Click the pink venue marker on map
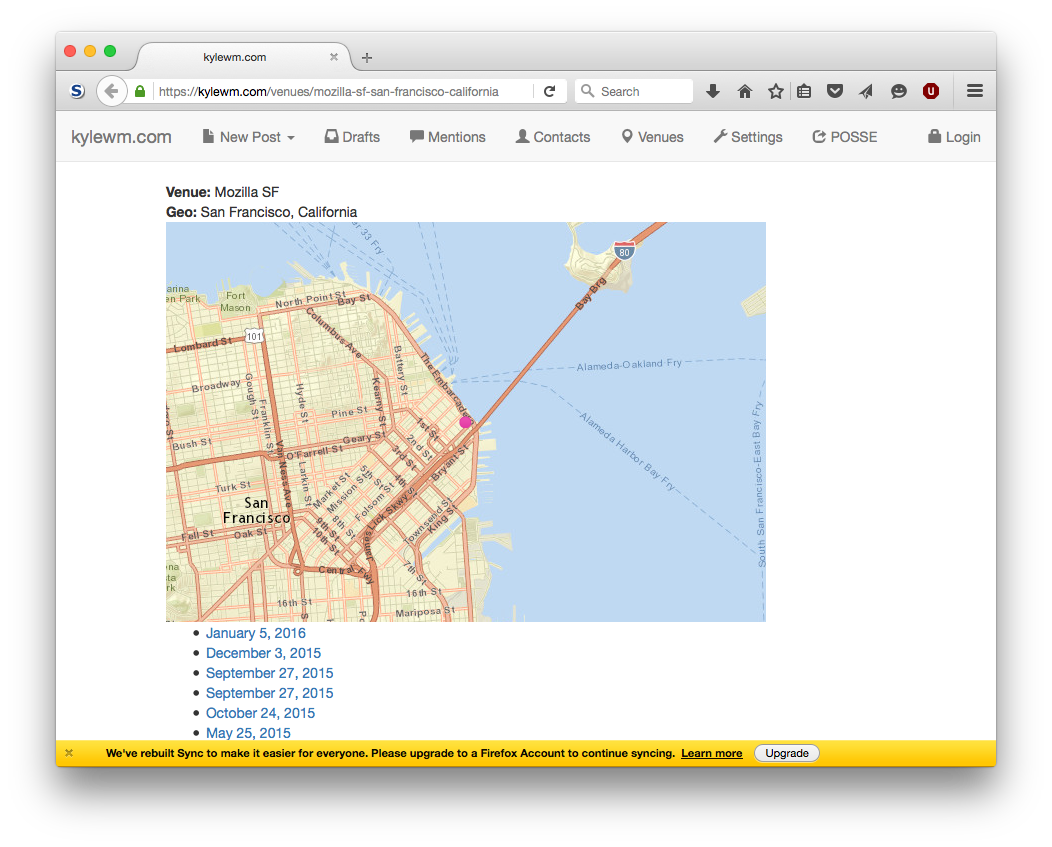The height and width of the screenshot is (847, 1052). click(x=465, y=422)
